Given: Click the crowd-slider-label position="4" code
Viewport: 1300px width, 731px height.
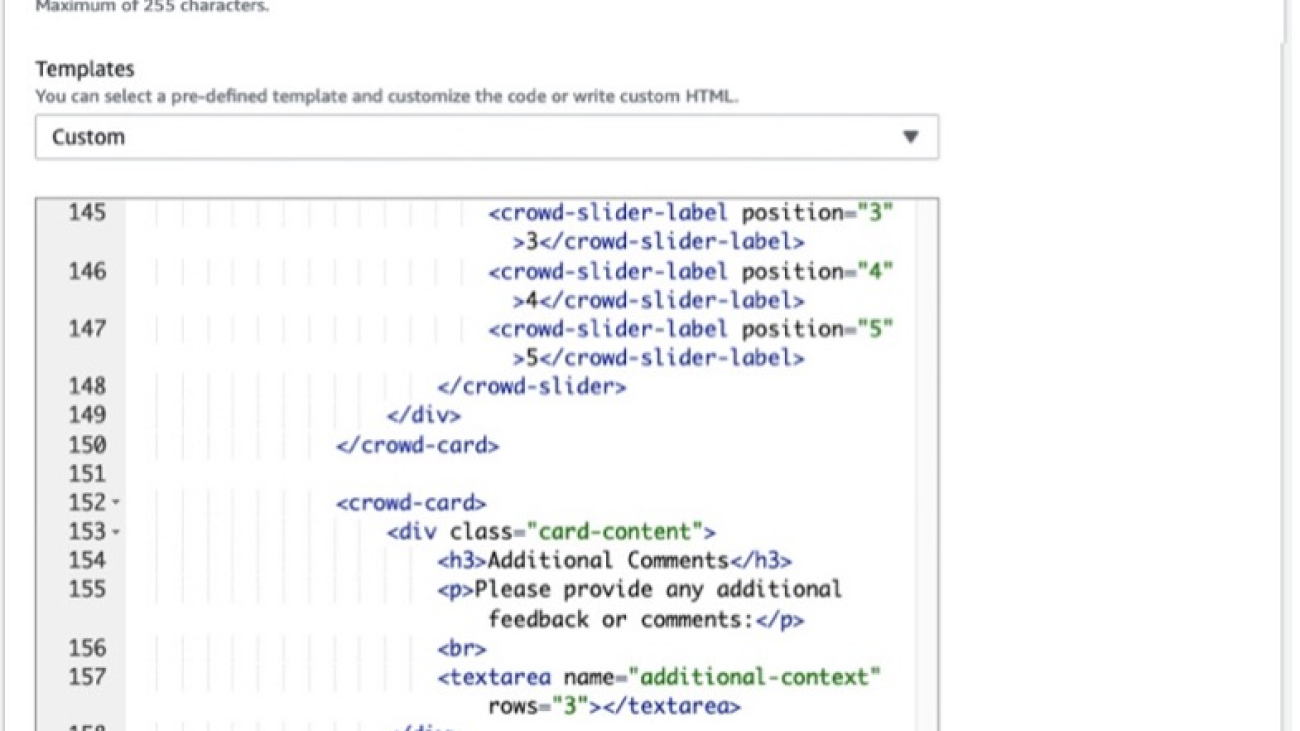Looking at the screenshot, I should pyautogui.click(x=691, y=271).
